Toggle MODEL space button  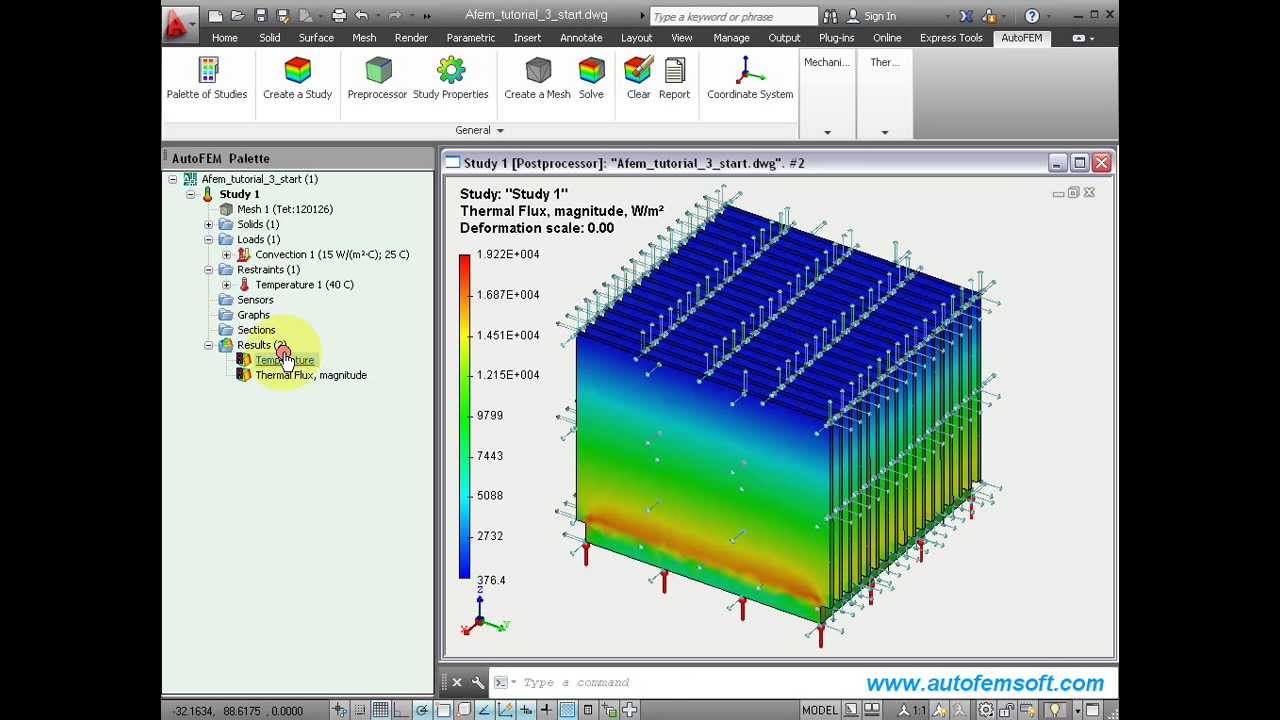coord(819,710)
